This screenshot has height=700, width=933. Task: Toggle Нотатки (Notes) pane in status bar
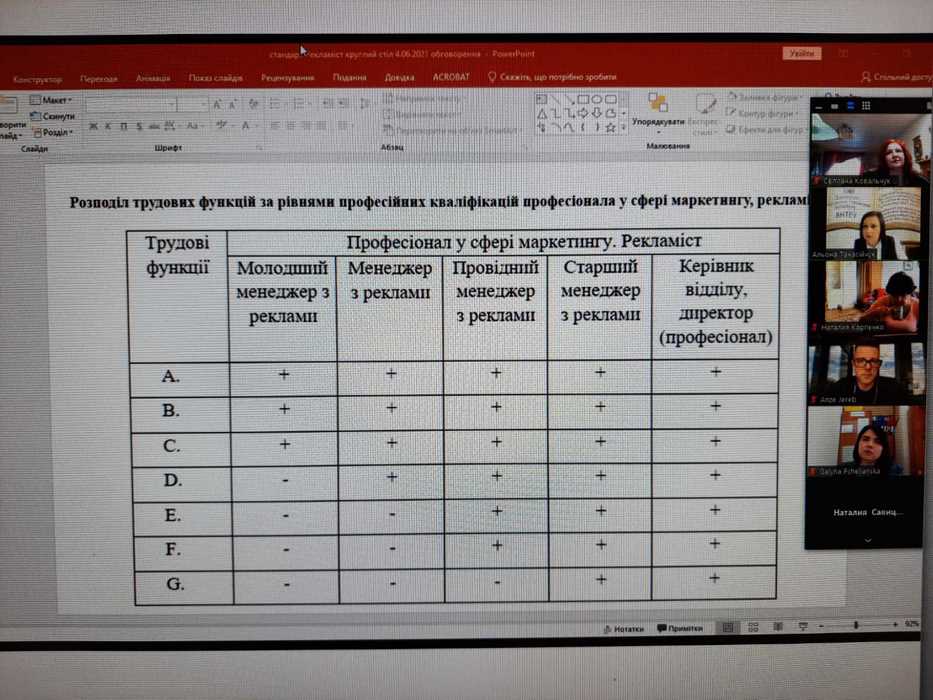point(623,628)
